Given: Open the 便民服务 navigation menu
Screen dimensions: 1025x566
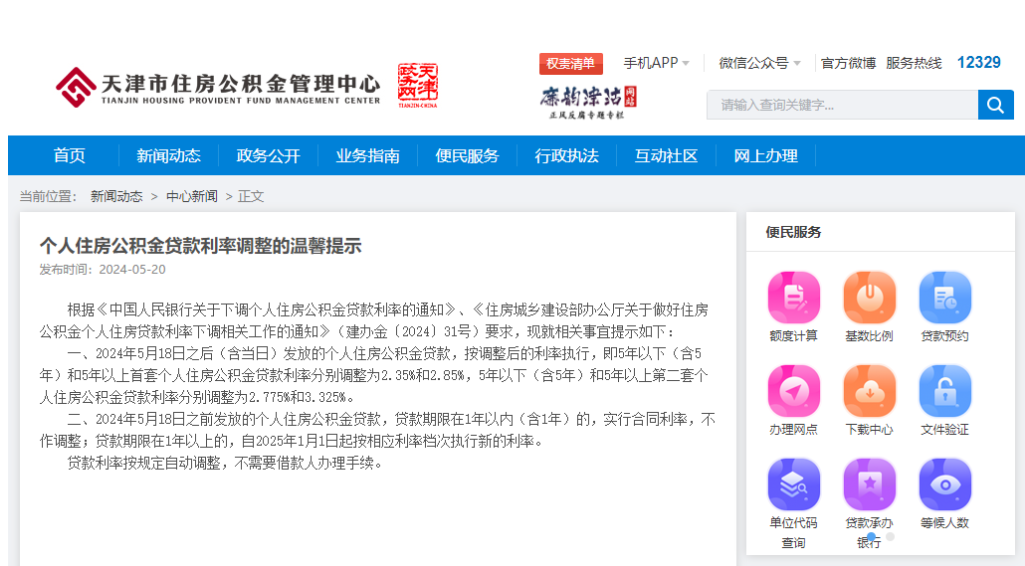Looking at the screenshot, I should 467,156.
